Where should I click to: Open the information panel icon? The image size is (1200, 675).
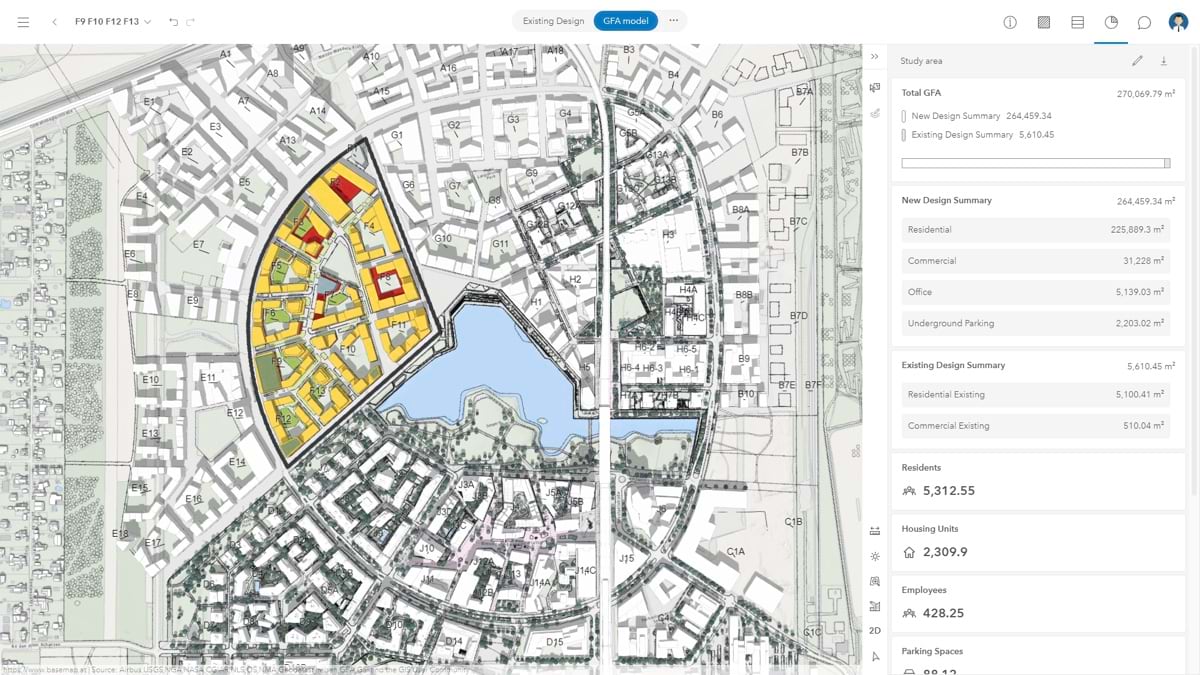tap(1010, 22)
